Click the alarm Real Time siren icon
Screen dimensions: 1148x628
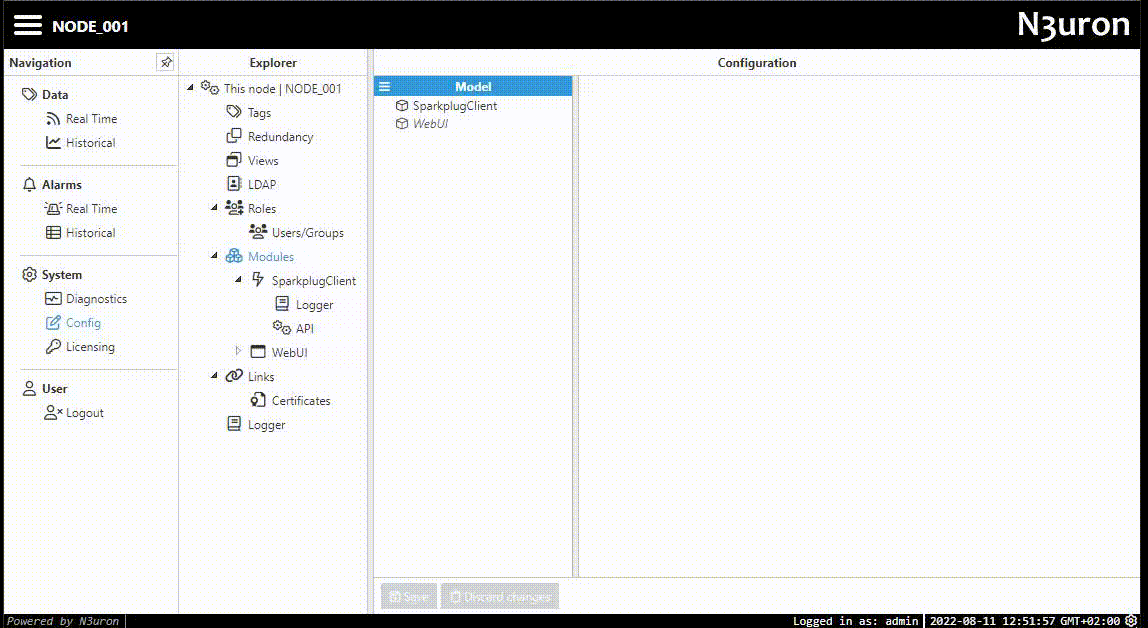[x=53, y=209]
